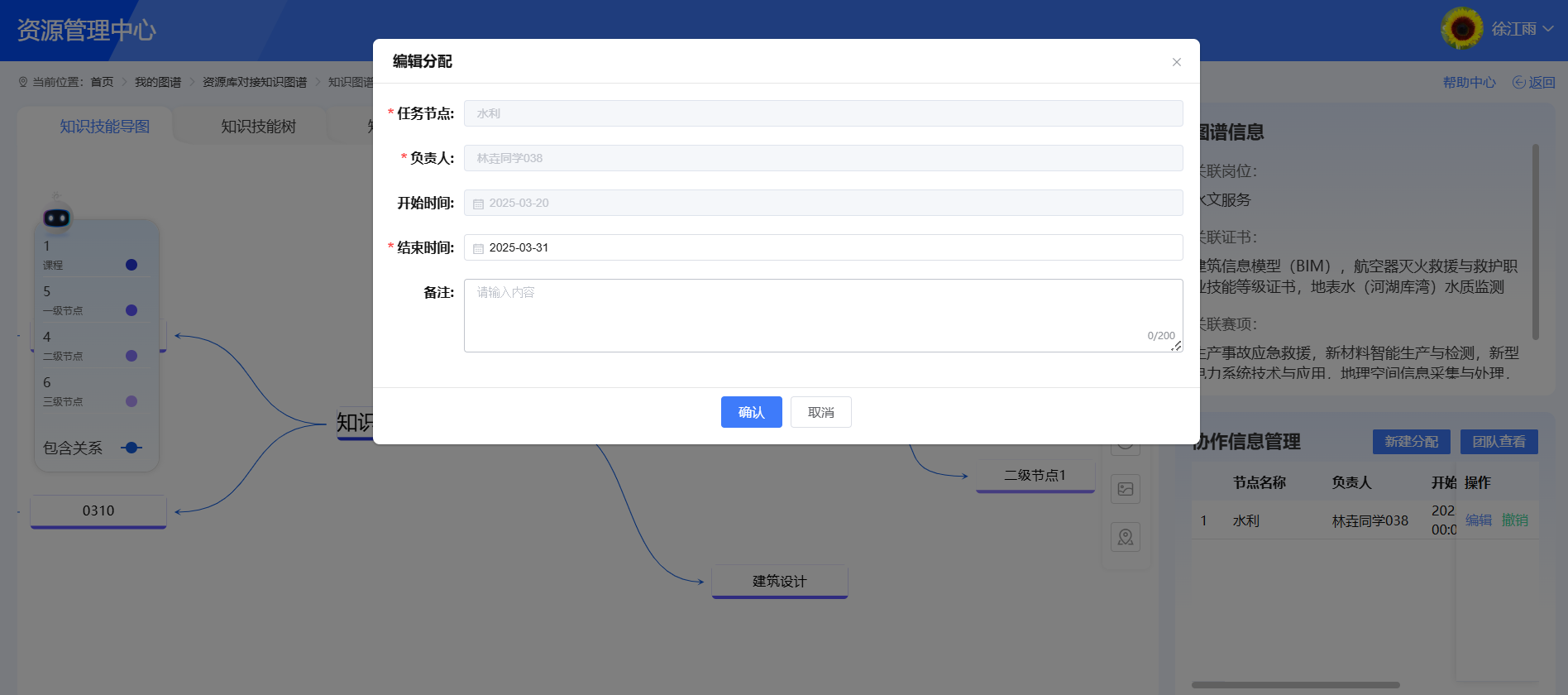Click the 课程 legend color dot
Image resolution: width=1568 pixels, height=695 pixels.
[x=131, y=265]
